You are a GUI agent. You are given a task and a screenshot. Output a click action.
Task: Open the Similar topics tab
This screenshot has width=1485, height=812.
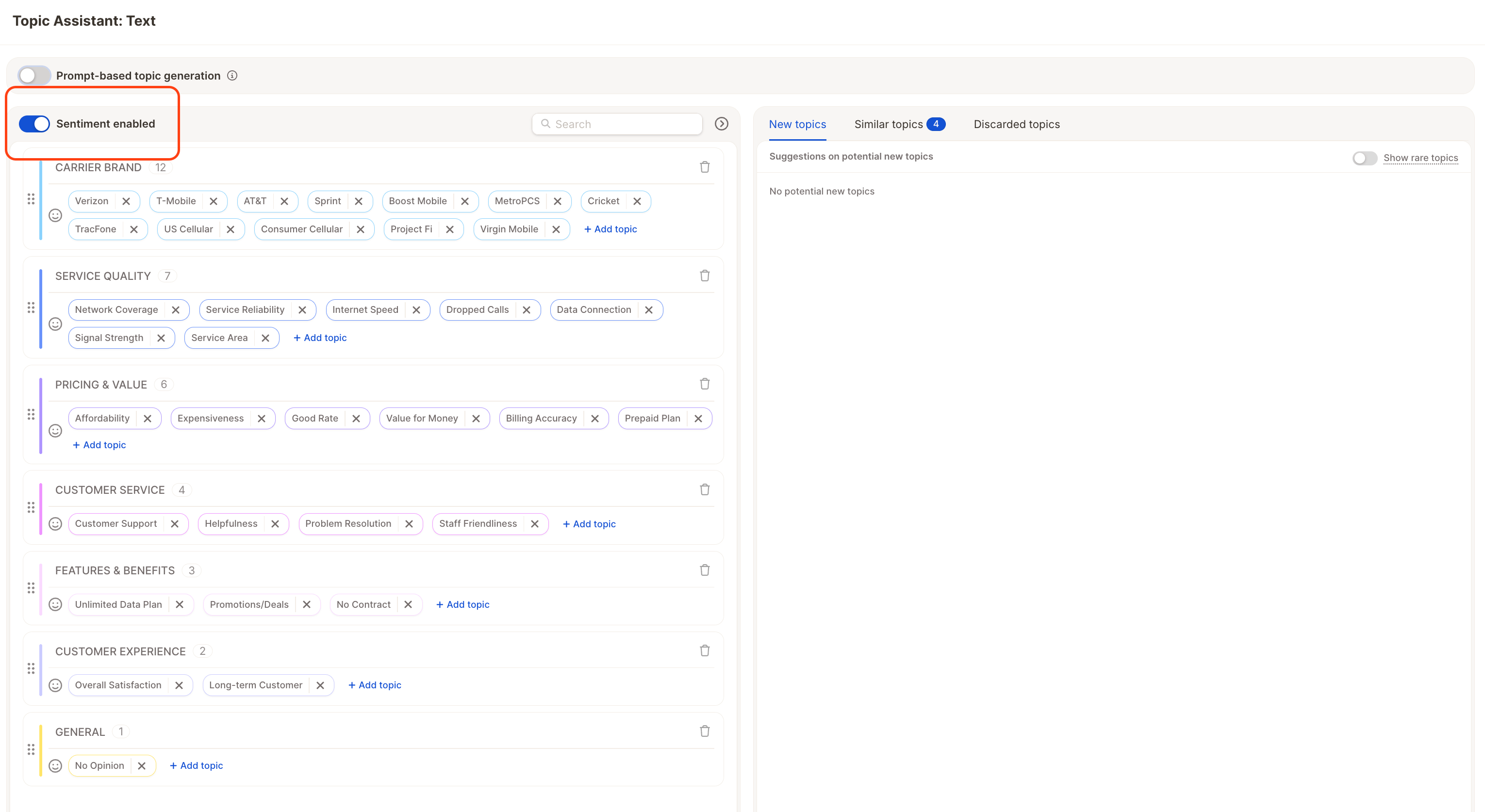pos(899,124)
